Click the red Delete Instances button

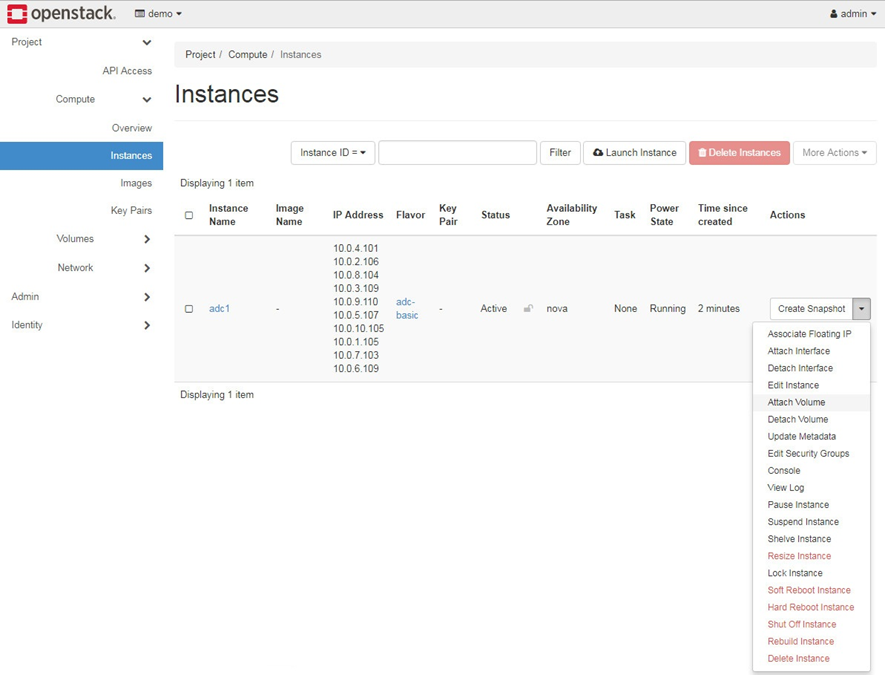pyautogui.click(x=739, y=153)
